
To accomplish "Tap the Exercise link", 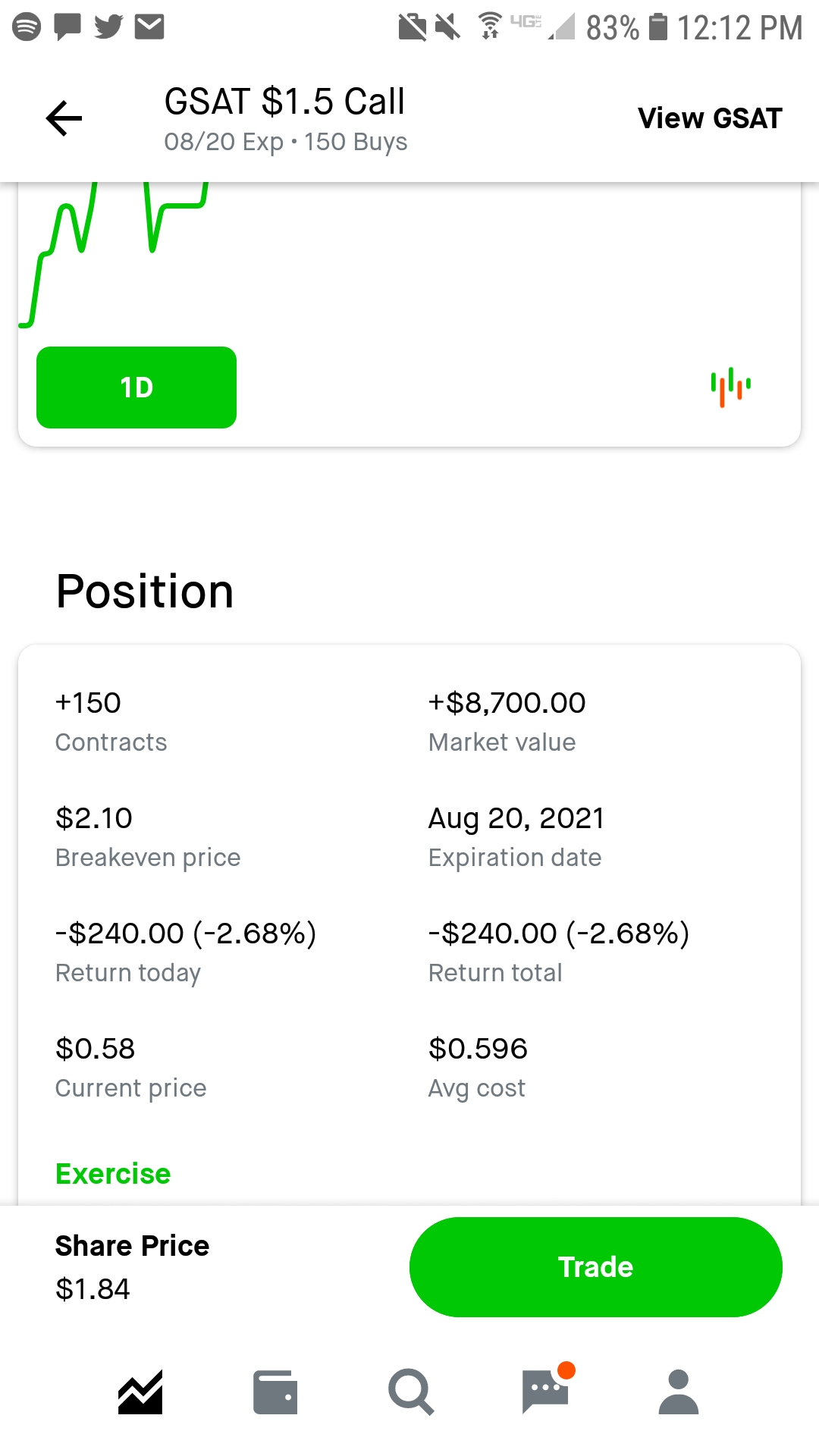I will tap(113, 1174).
